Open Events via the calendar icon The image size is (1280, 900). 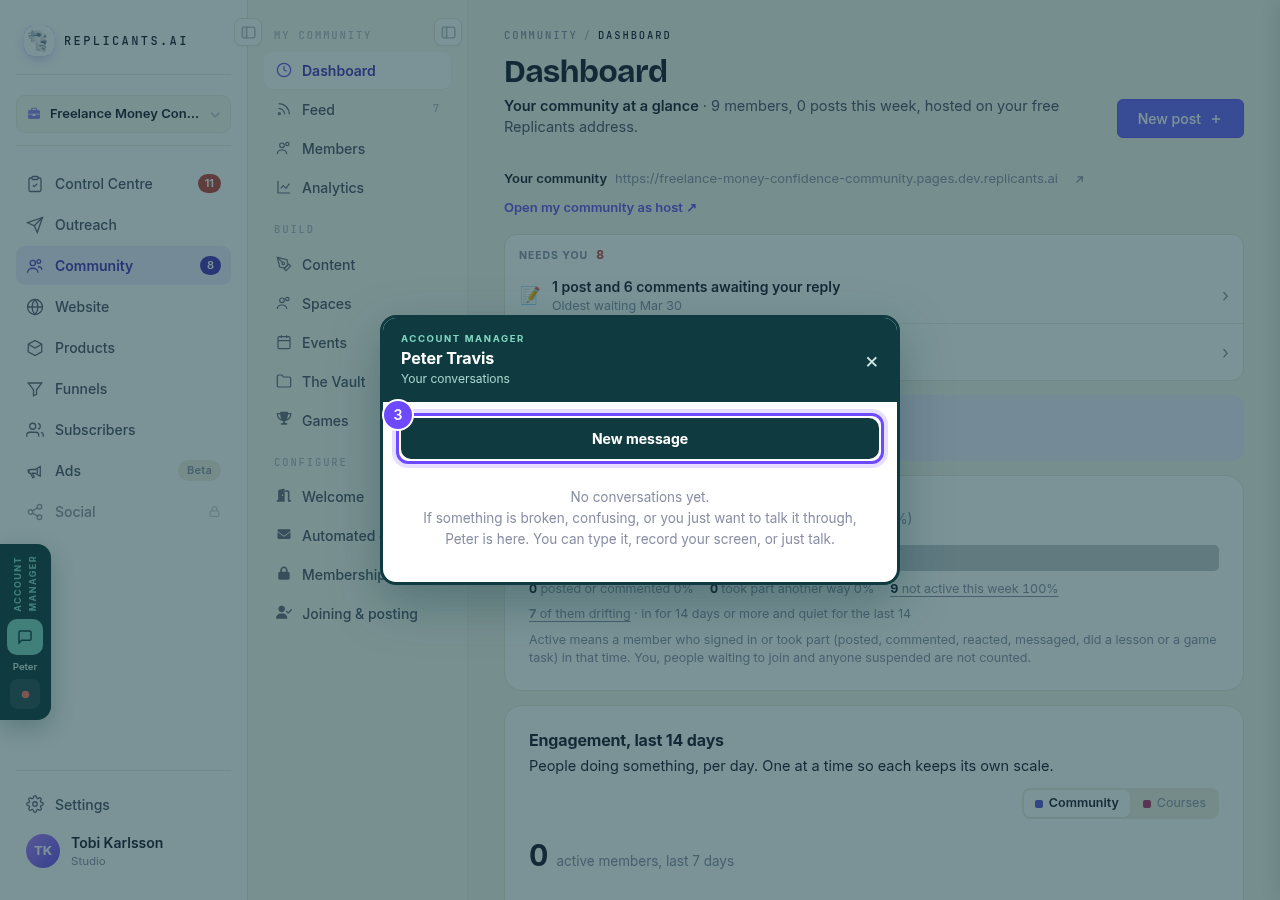pos(284,343)
